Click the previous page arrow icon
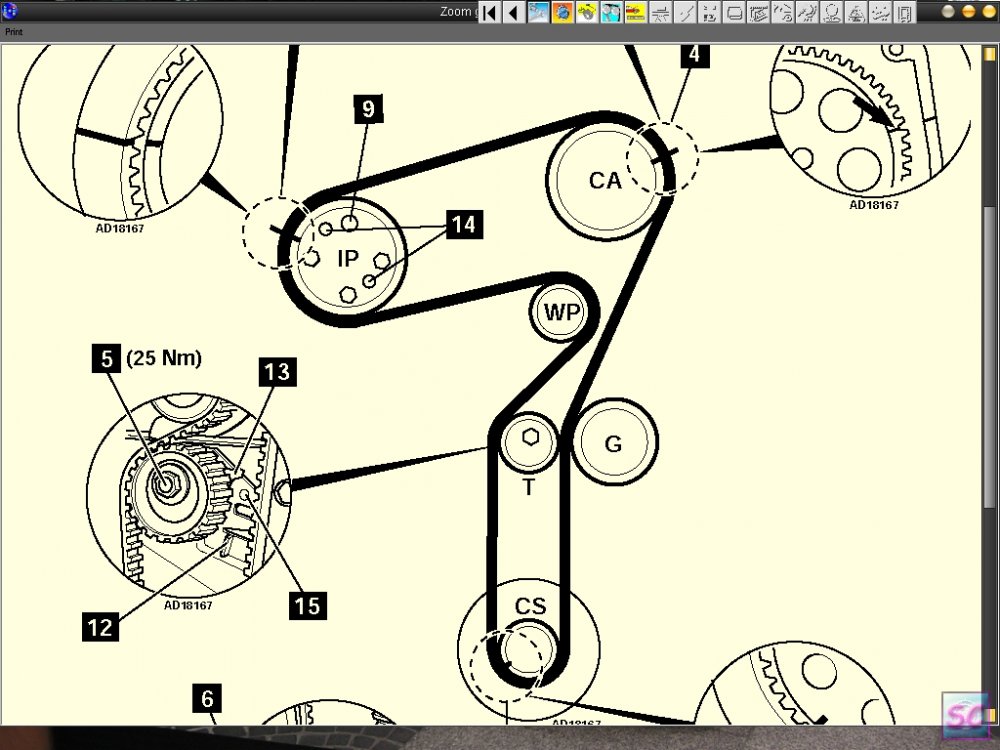1000x750 pixels. click(513, 11)
